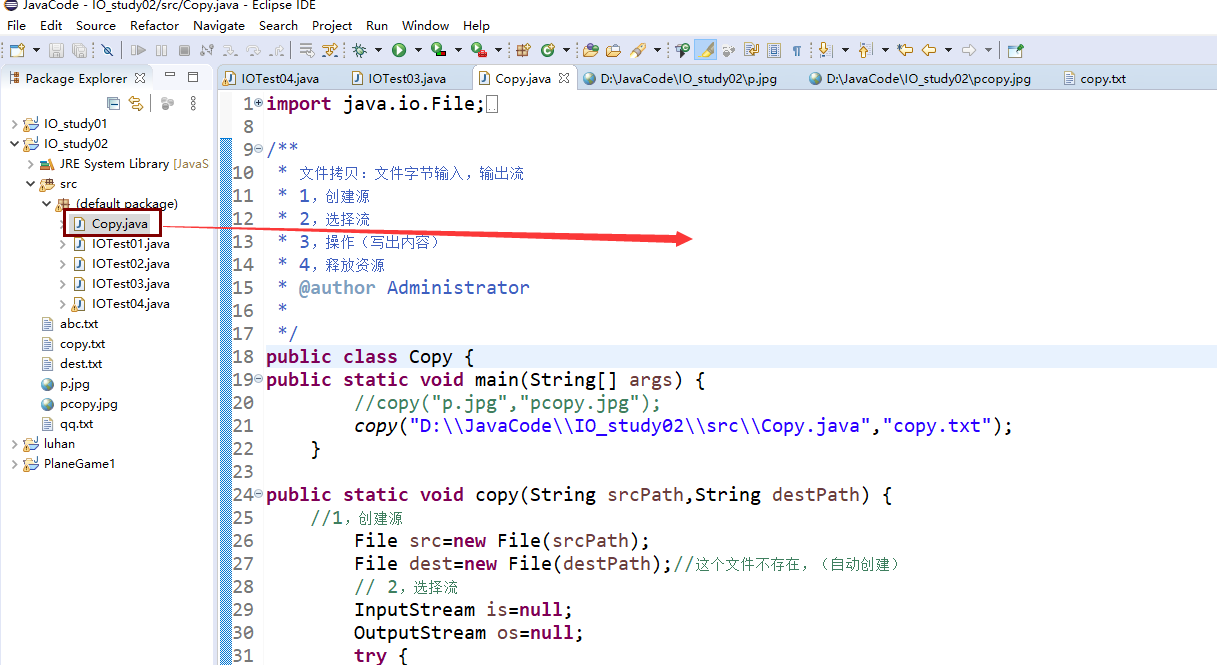Toggle Skip All Breakpoints
1217x665 pixels.
point(106,50)
